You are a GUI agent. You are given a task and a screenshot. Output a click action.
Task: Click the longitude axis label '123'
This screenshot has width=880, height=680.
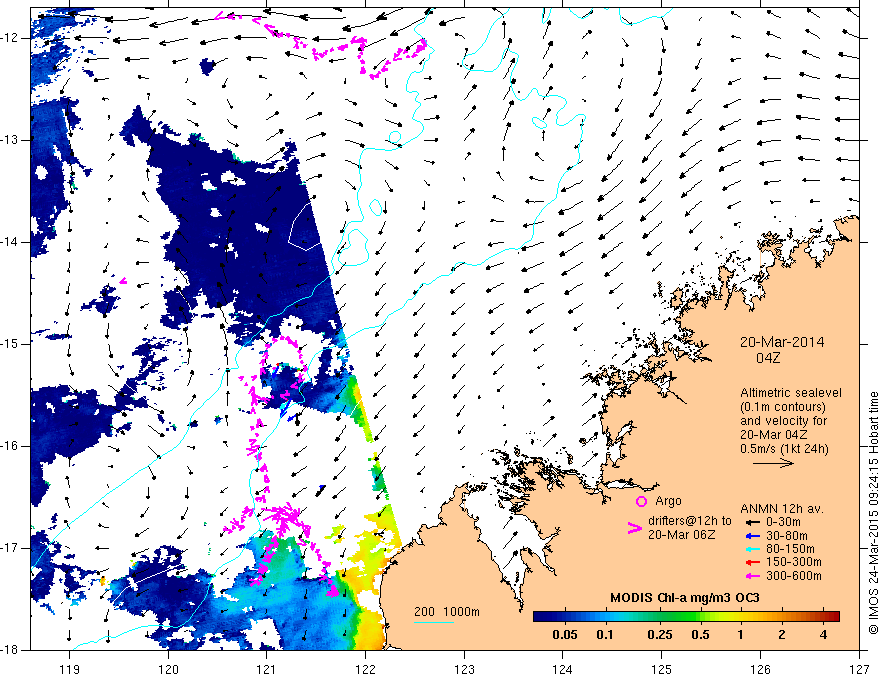coord(464,669)
